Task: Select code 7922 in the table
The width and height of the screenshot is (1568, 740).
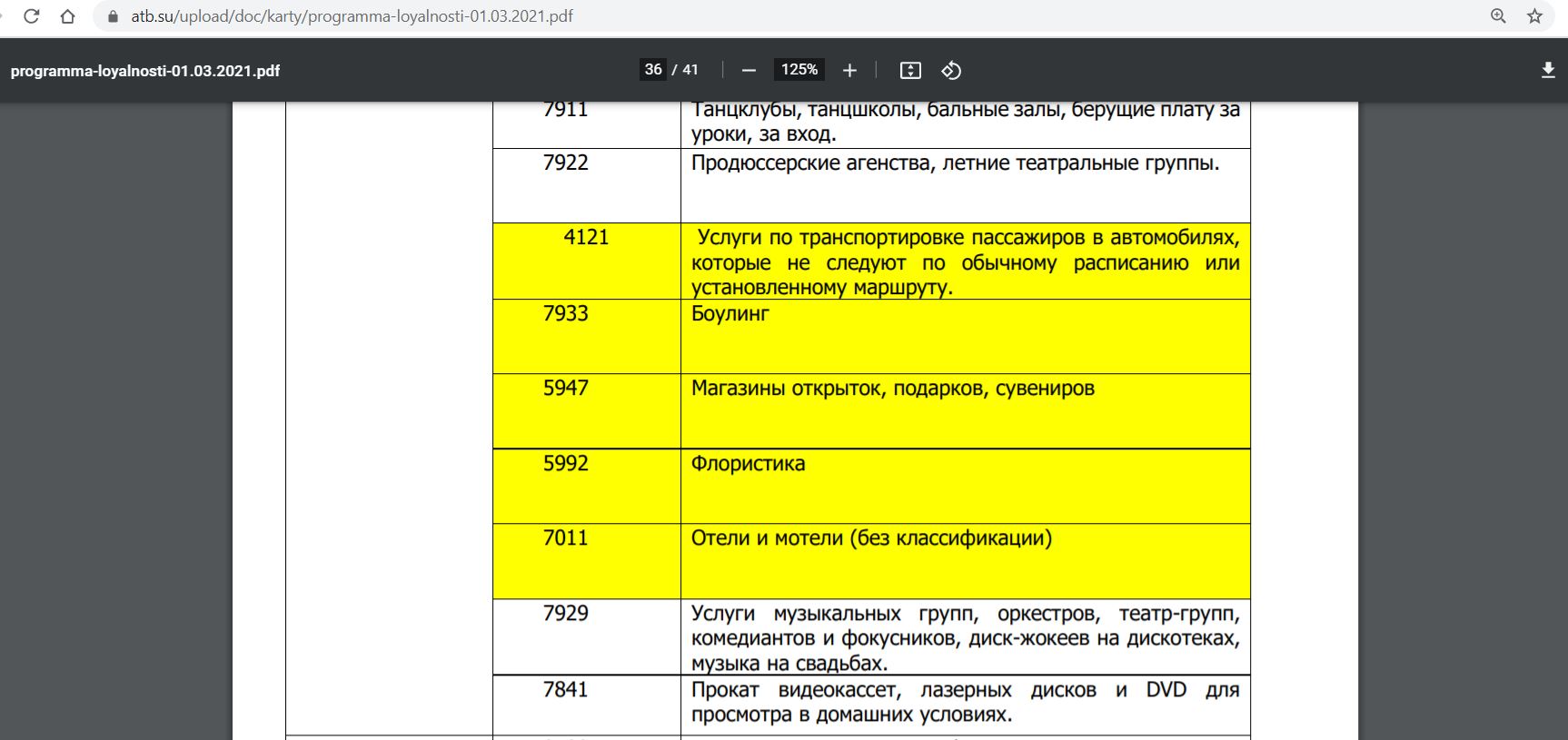Action: pos(566,163)
